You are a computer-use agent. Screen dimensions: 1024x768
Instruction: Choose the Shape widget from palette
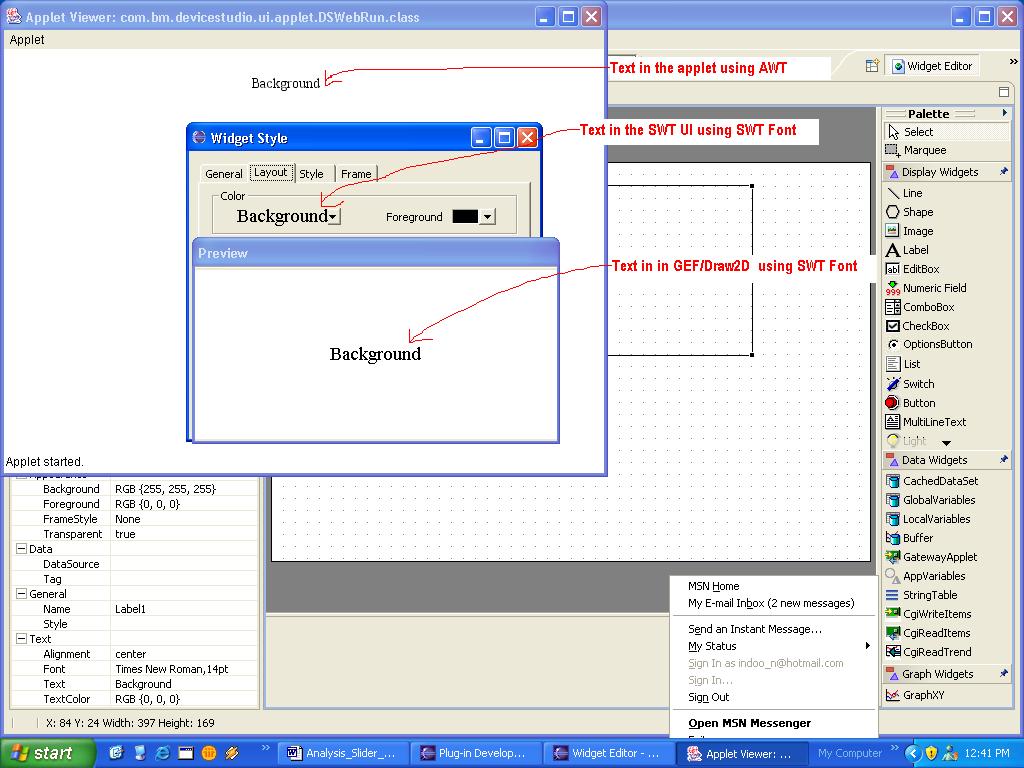click(x=917, y=212)
